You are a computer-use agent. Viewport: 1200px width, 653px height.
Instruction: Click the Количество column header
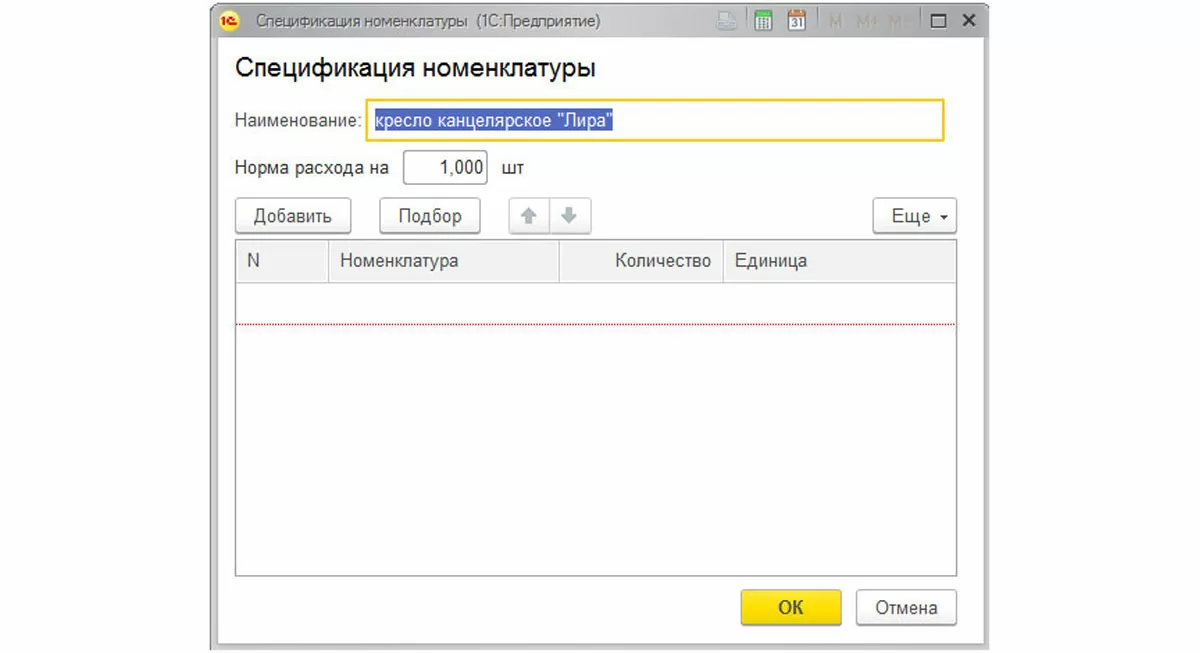tap(641, 261)
